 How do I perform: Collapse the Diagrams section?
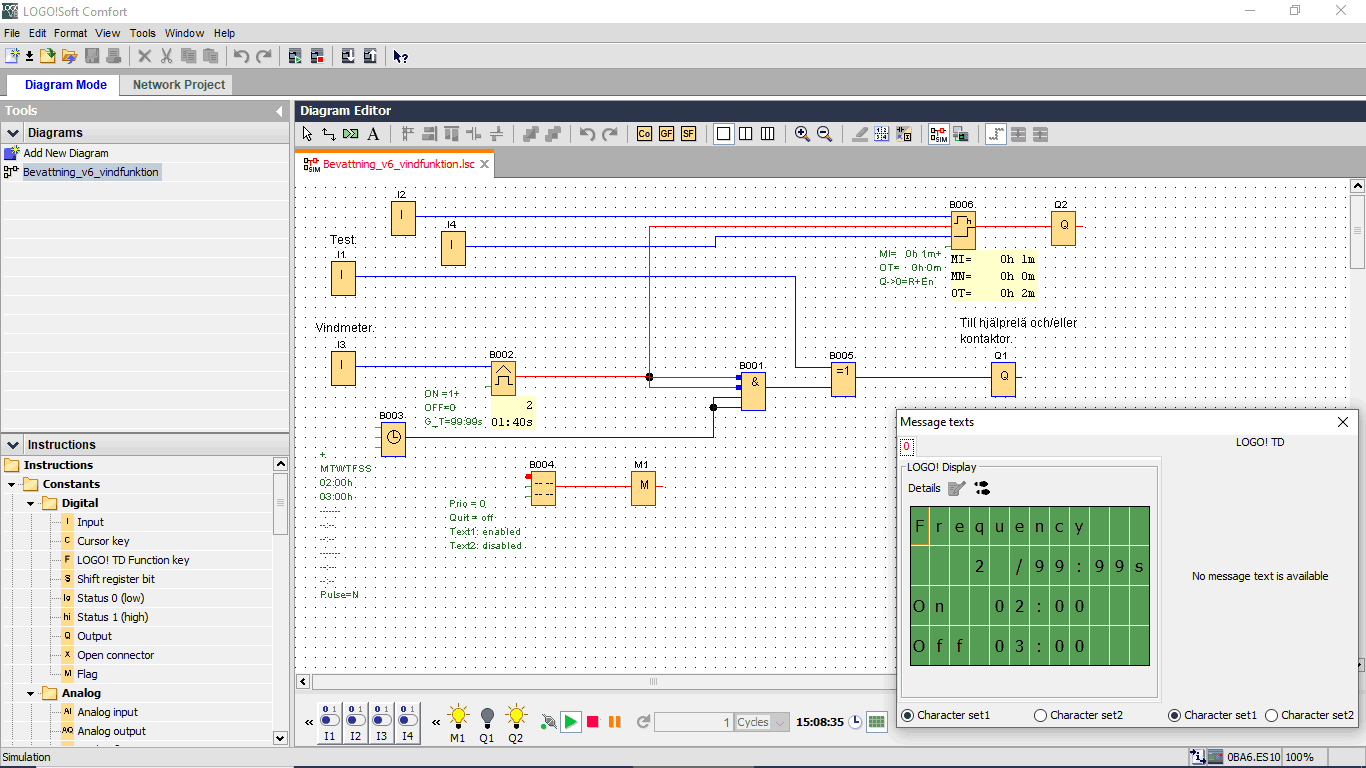[x=13, y=133]
